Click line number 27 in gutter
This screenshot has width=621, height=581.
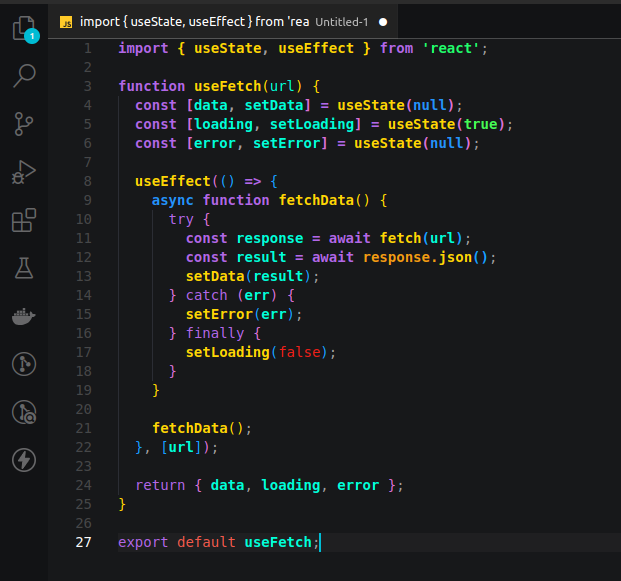point(84,542)
